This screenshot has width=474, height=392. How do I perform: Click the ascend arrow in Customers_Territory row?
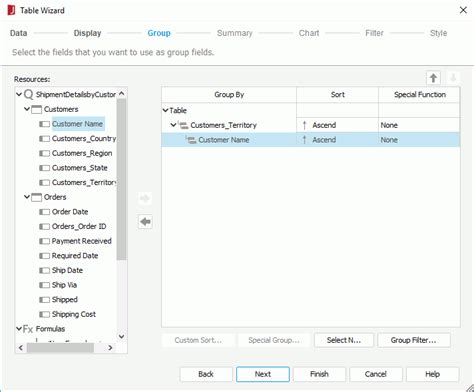point(304,125)
